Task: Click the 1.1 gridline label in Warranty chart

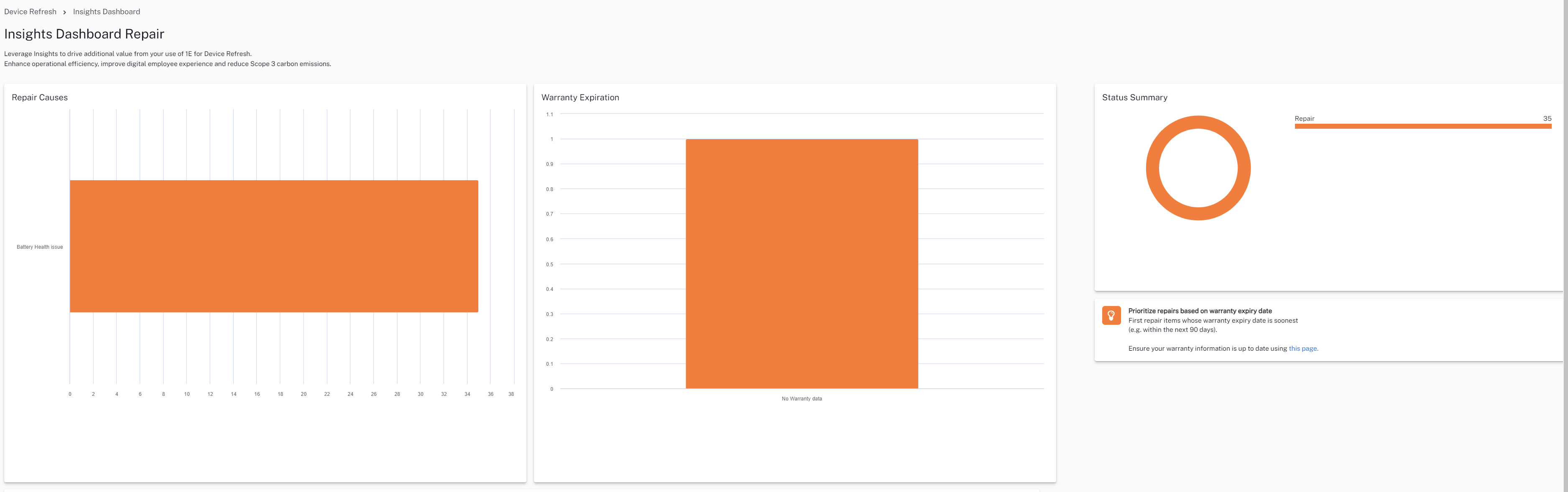Action: pos(550,115)
